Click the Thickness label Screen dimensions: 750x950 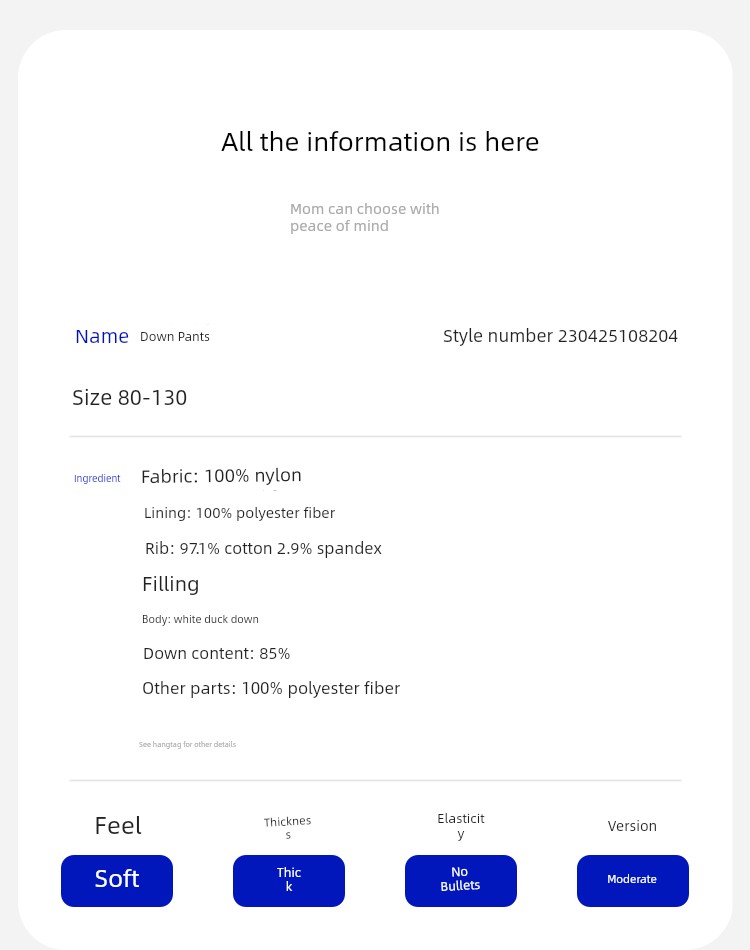pyautogui.click(x=288, y=828)
